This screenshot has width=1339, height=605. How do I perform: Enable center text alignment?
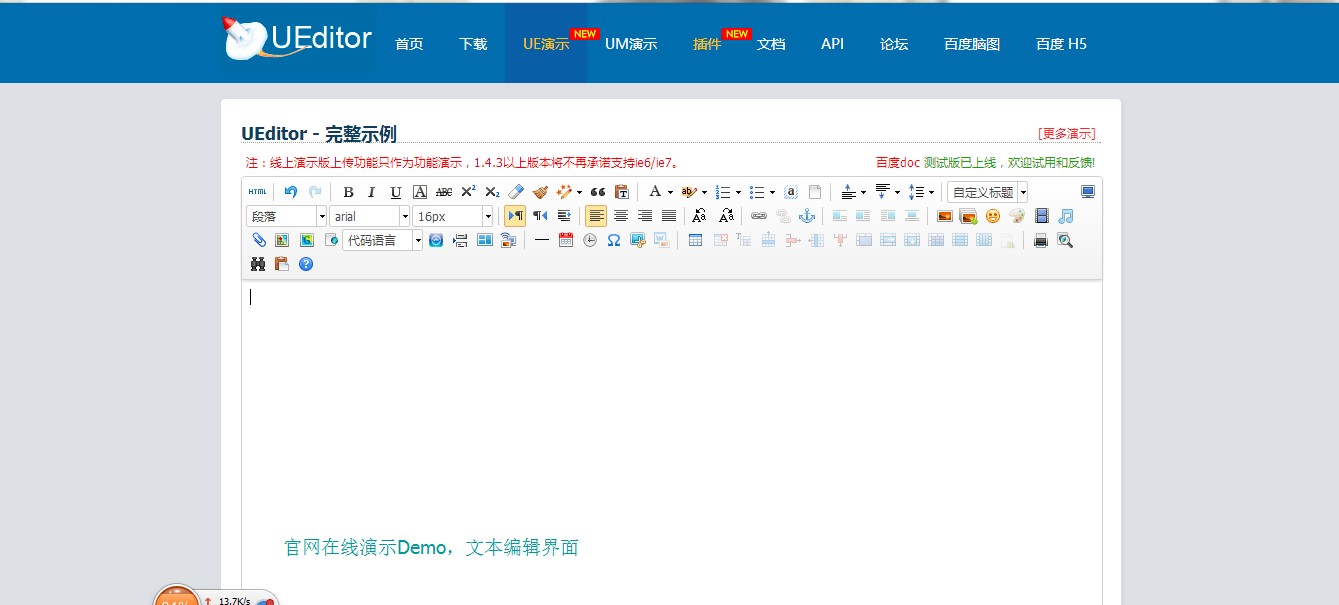621,215
